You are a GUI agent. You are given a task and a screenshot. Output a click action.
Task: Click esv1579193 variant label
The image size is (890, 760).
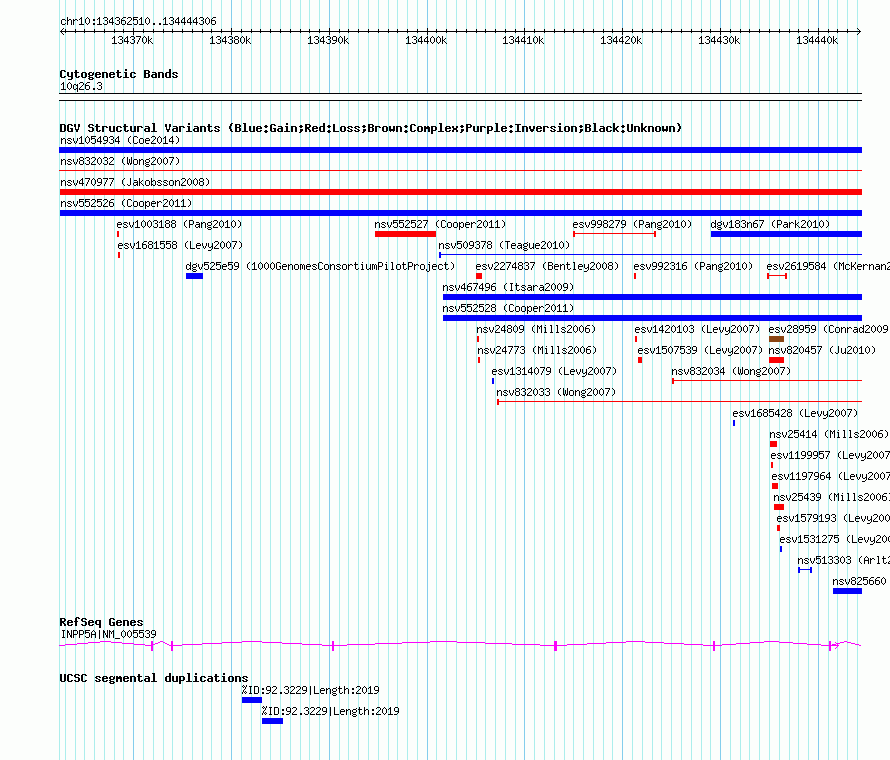coord(833,518)
